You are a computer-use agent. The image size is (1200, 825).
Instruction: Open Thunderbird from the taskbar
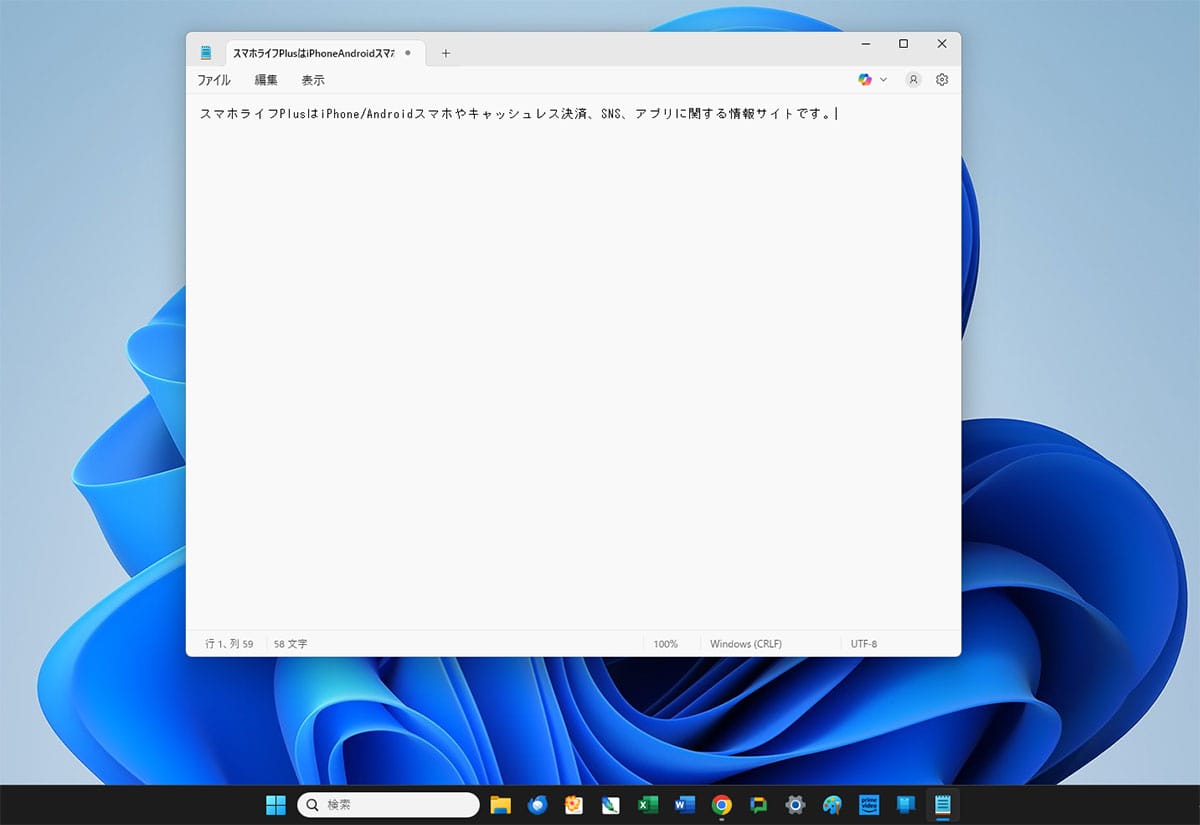538,805
